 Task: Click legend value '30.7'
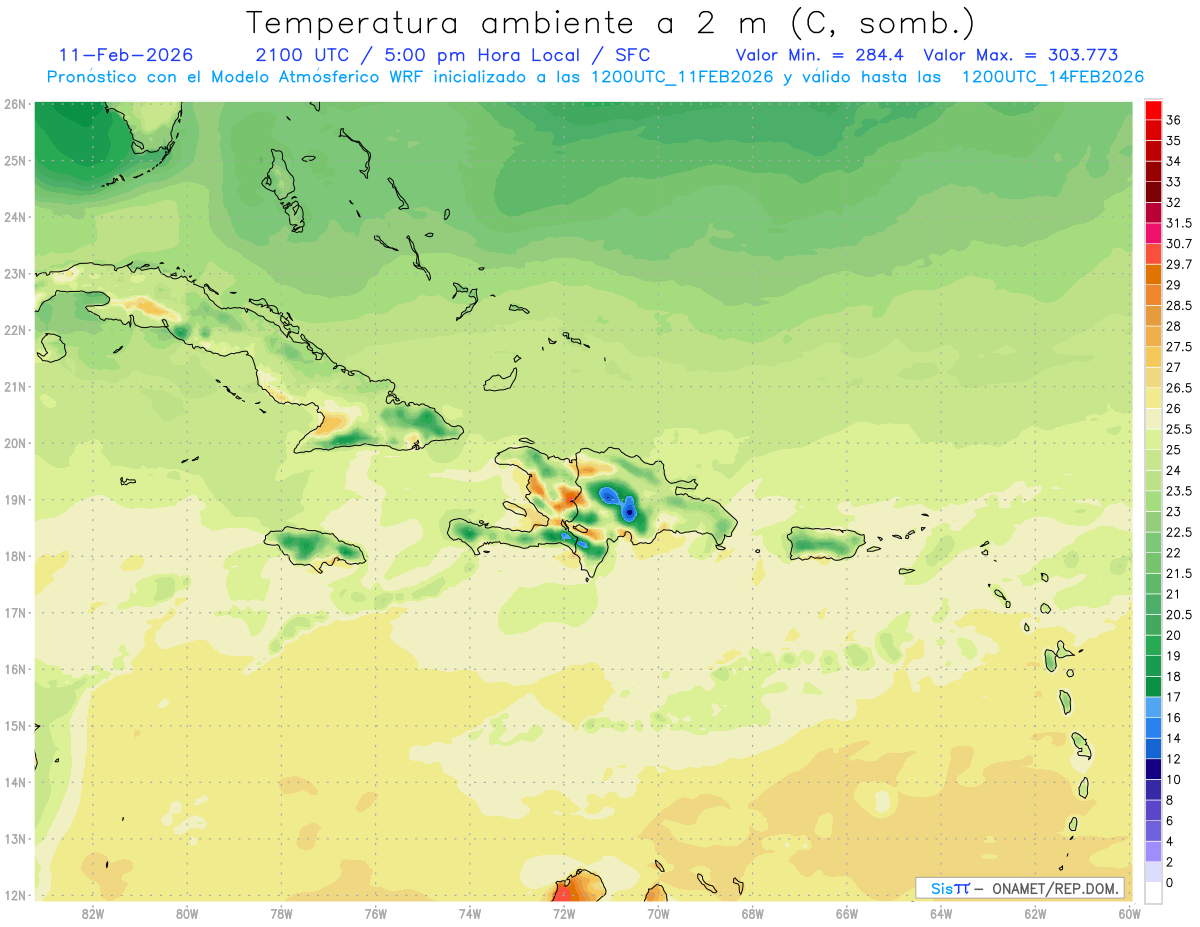(x=1179, y=243)
